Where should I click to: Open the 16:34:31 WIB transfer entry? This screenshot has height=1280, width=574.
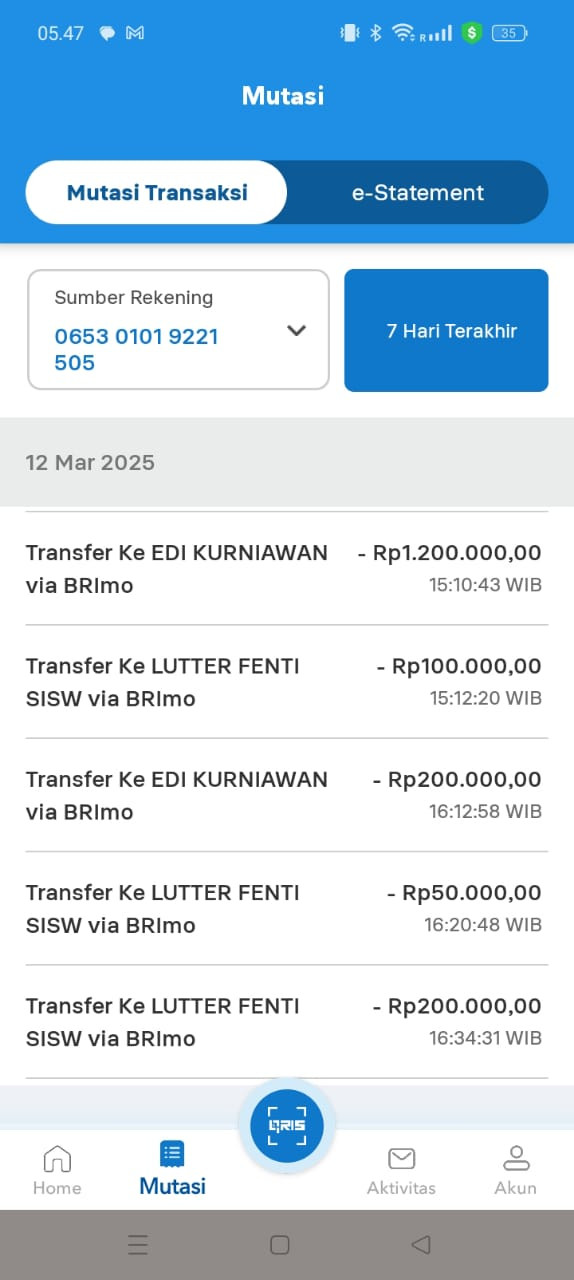(x=287, y=1022)
